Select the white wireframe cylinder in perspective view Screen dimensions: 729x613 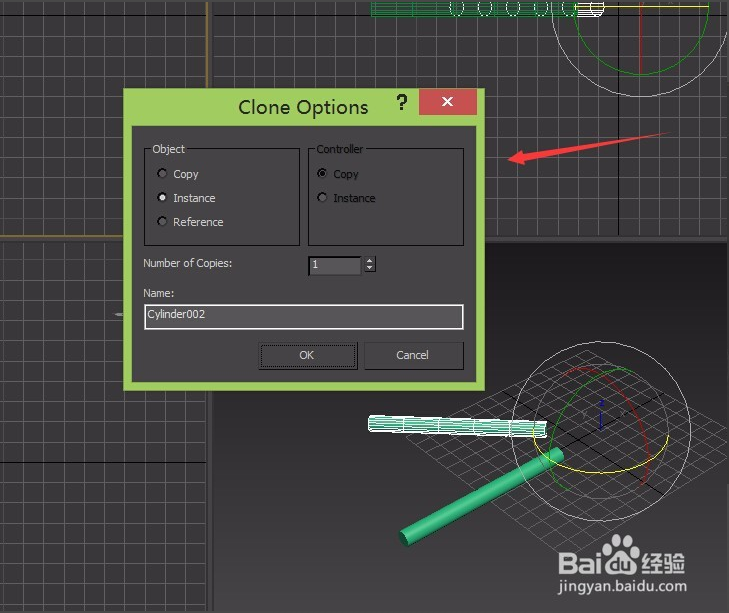click(x=457, y=426)
